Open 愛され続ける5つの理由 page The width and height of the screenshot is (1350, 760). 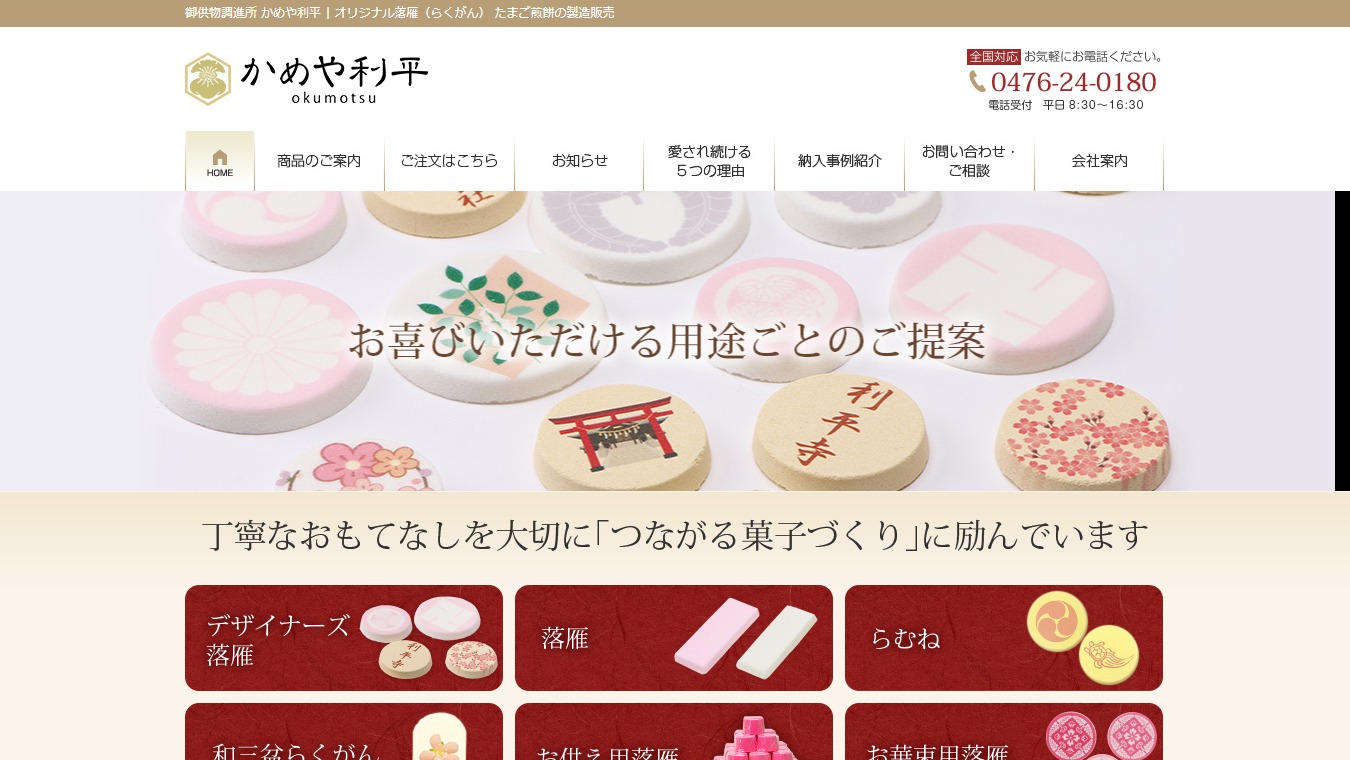(x=709, y=161)
